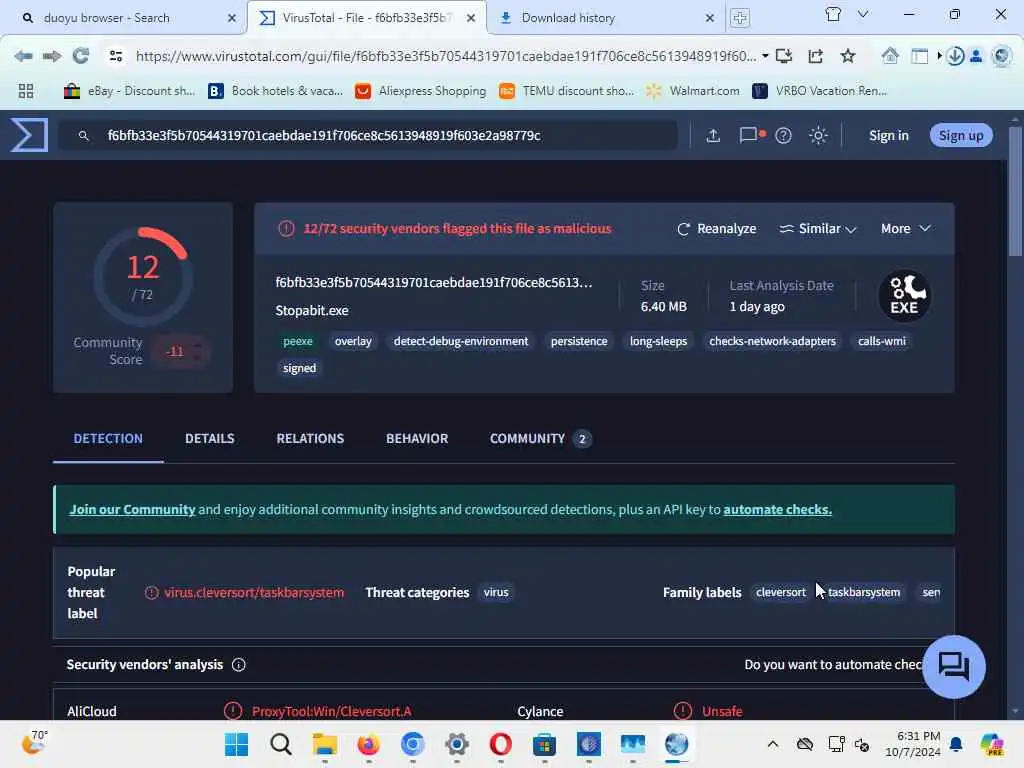The height and width of the screenshot is (768, 1024).
Task: Open Windows Start menu
Action: (x=236, y=744)
